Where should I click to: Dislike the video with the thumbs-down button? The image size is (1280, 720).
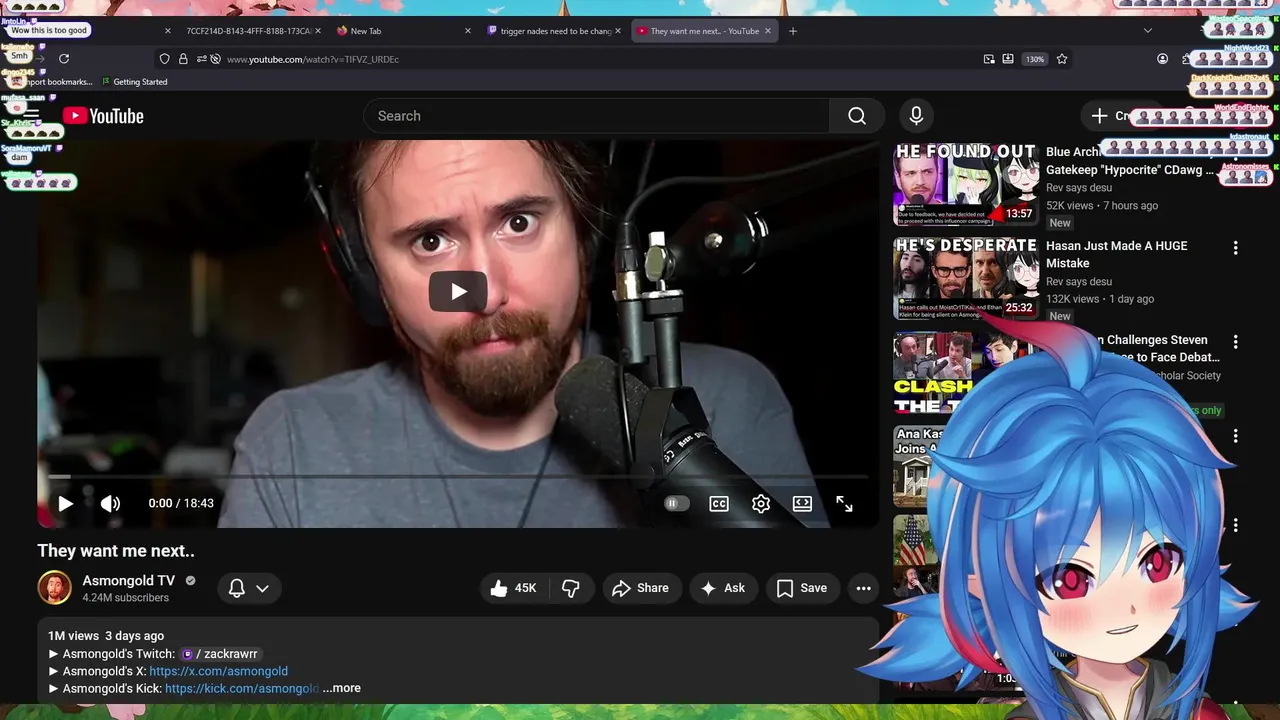(x=571, y=588)
